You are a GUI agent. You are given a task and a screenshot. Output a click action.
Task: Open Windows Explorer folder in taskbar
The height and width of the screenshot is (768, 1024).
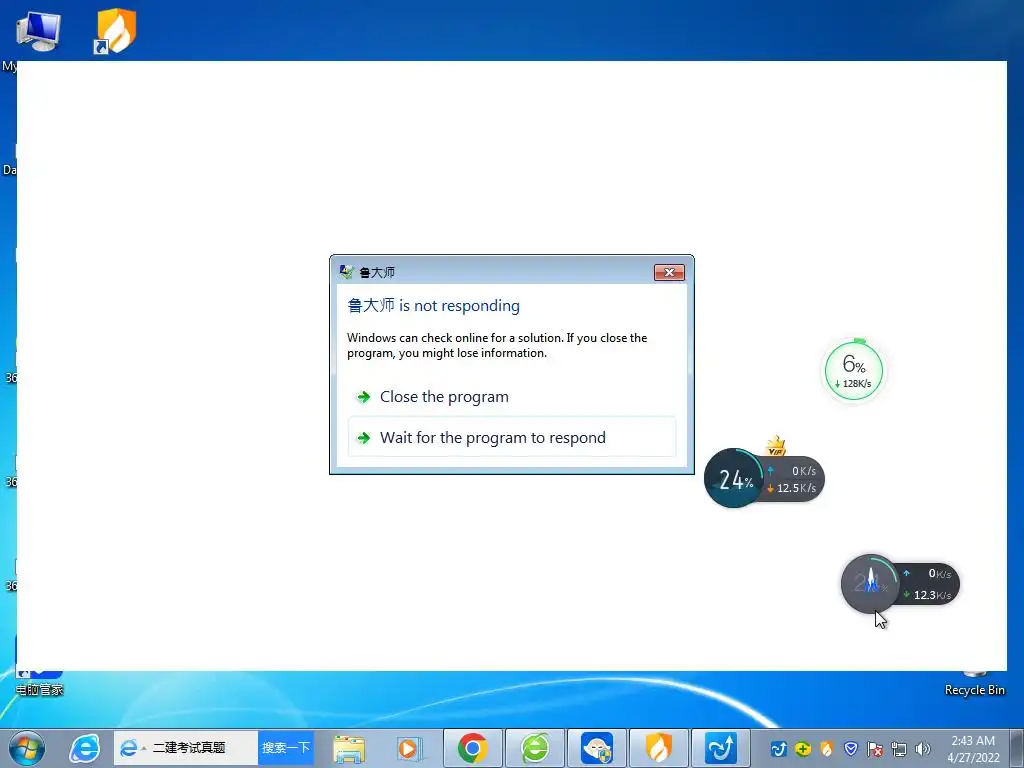[x=349, y=748]
